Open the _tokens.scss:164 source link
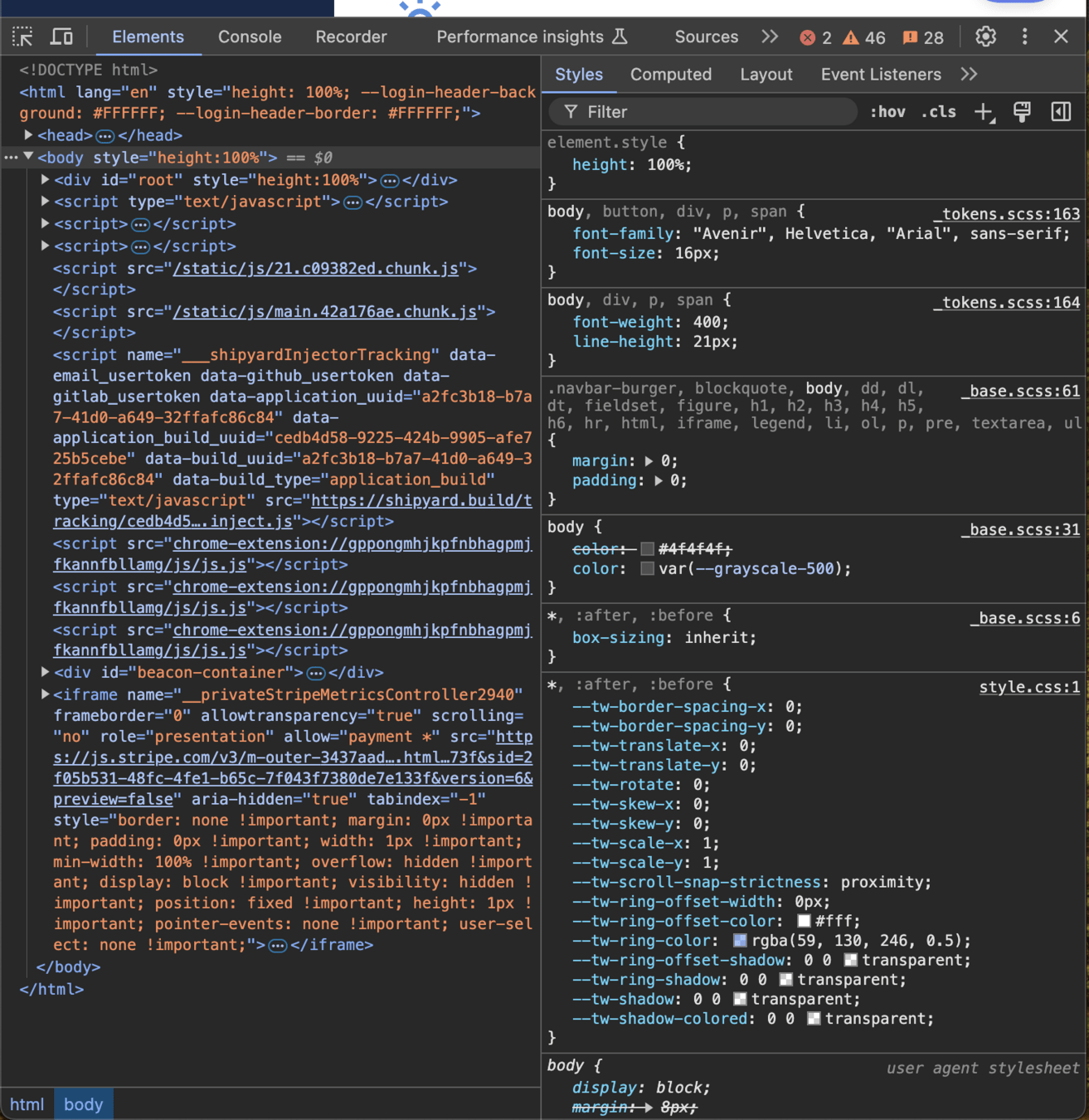This screenshot has width=1089, height=1120. (1007, 302)
